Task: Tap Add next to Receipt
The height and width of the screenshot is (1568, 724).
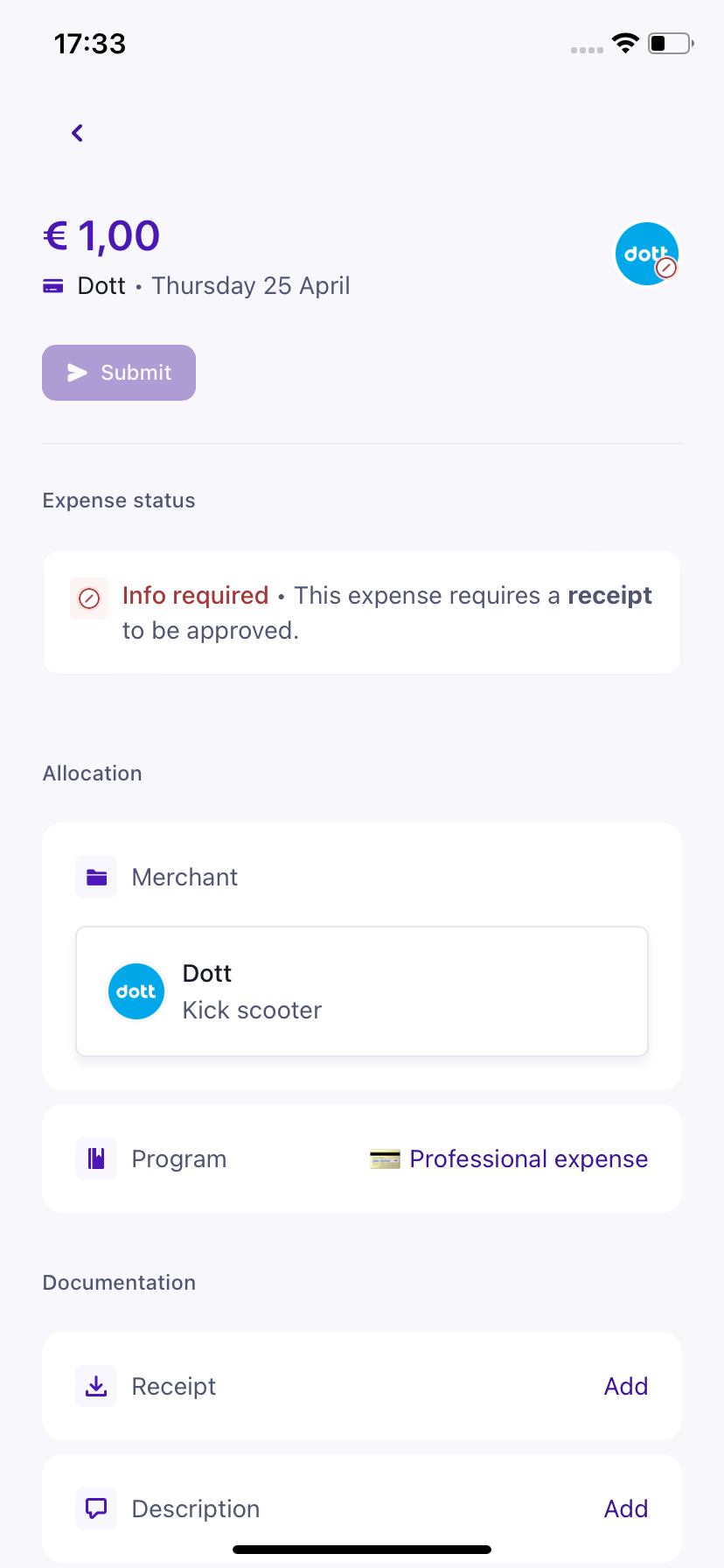Action: (626, 1386)
